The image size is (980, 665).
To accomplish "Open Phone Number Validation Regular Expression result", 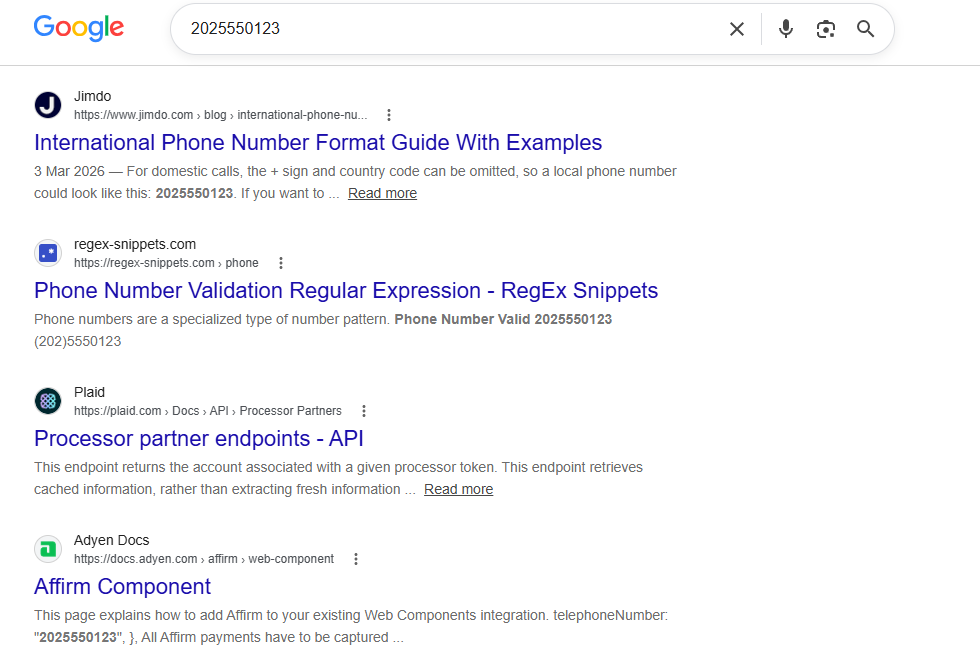I will coord(346,291).
